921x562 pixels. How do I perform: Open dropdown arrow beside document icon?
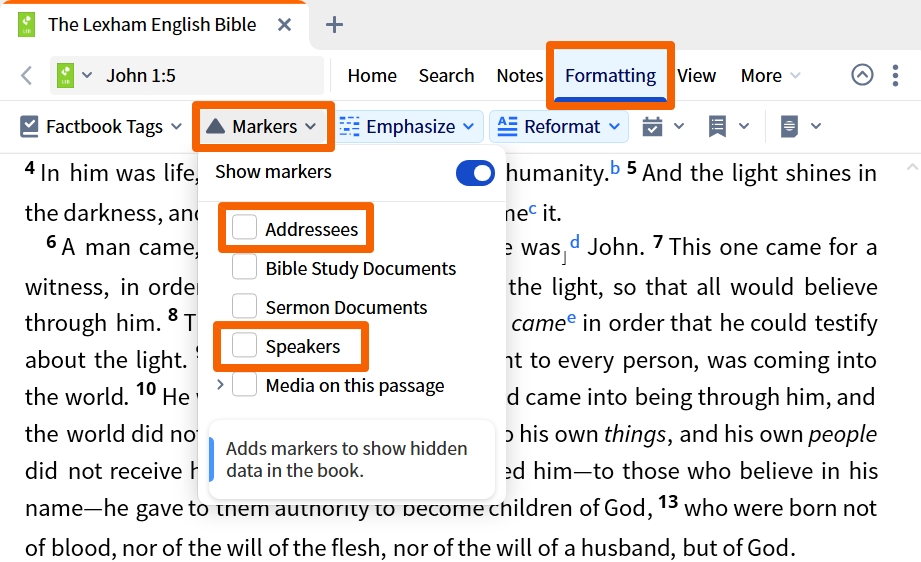click(x=816, y=126)
